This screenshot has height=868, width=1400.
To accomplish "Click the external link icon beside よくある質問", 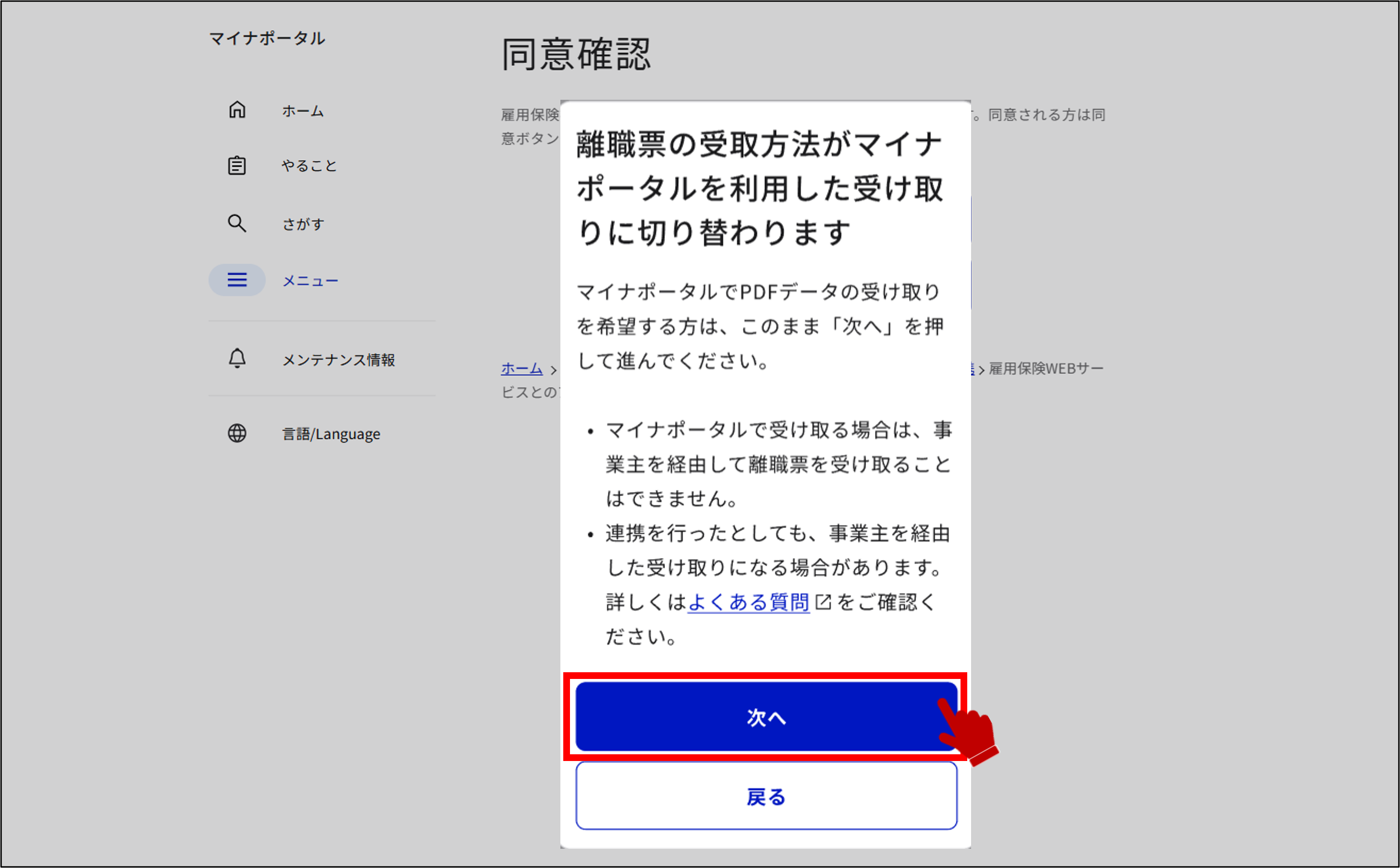I will pyautogui.click(x=822, y=602).
